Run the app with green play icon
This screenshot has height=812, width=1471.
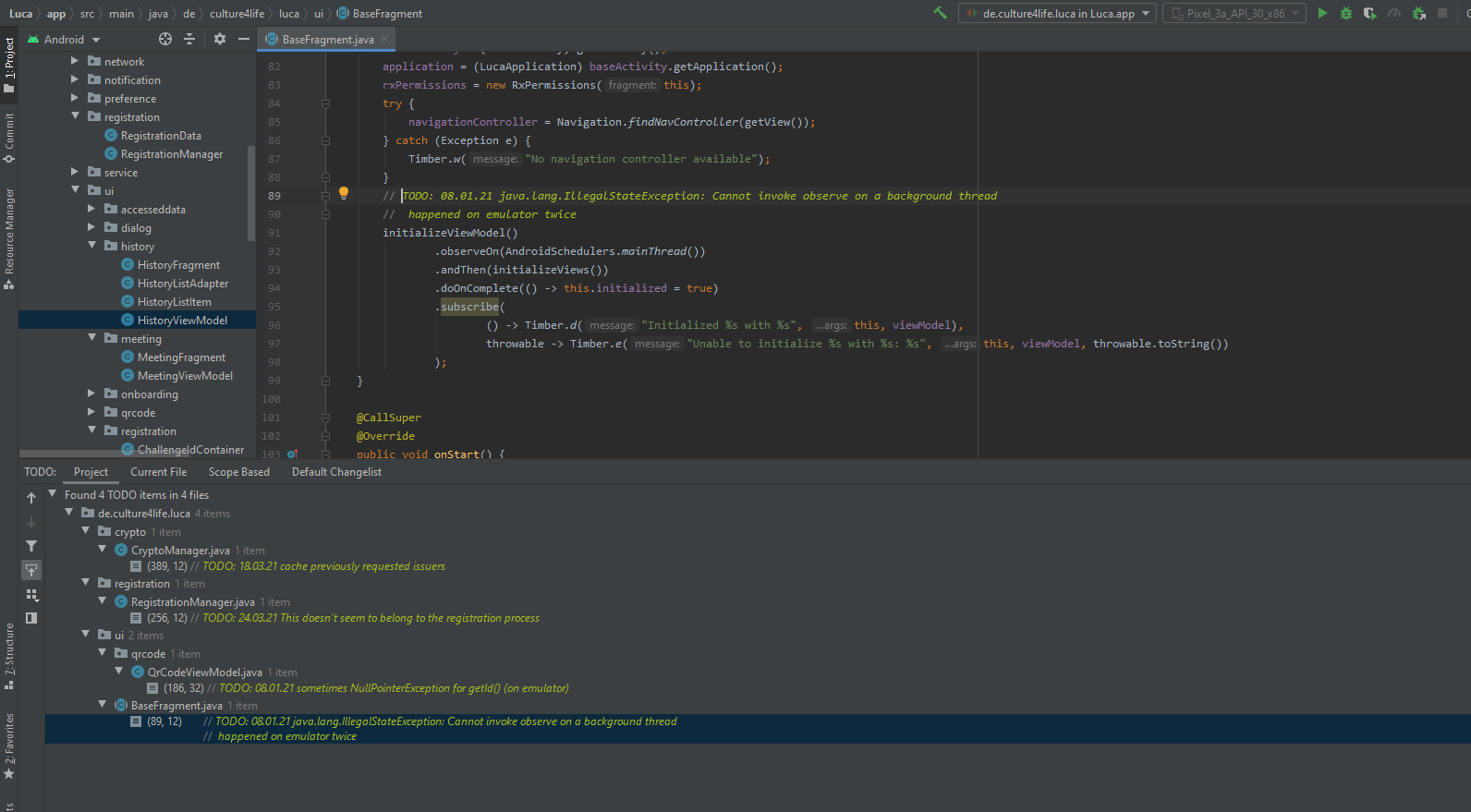coord(1322,13)
